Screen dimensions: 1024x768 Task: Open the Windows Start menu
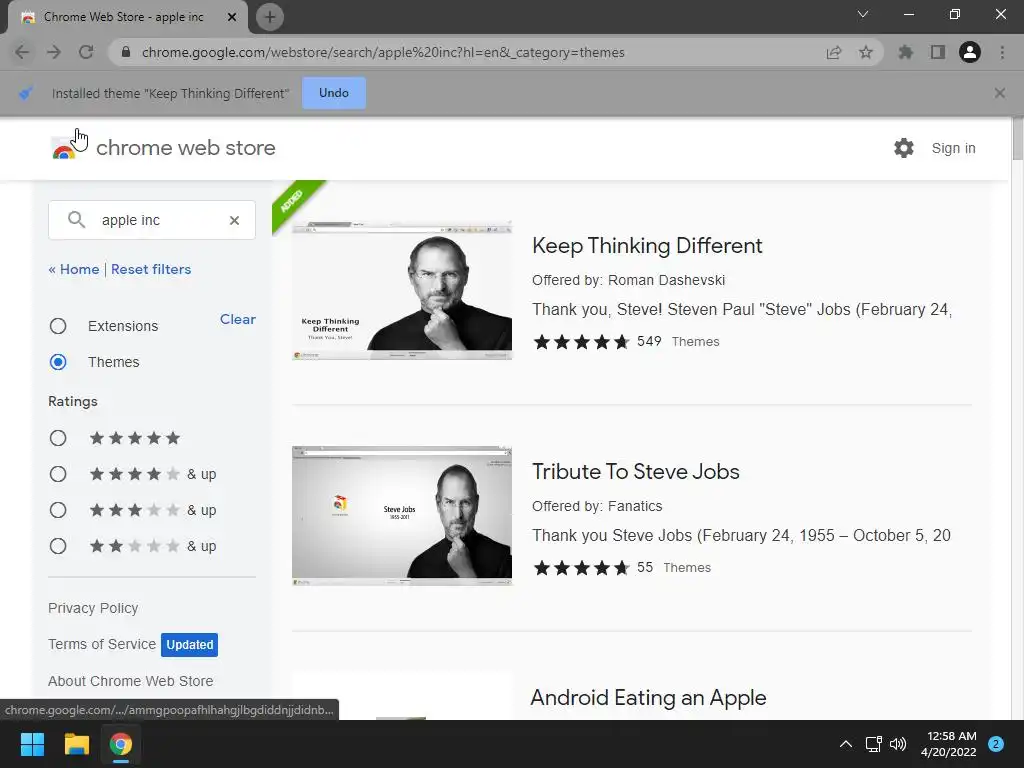(x=32, y=744)
